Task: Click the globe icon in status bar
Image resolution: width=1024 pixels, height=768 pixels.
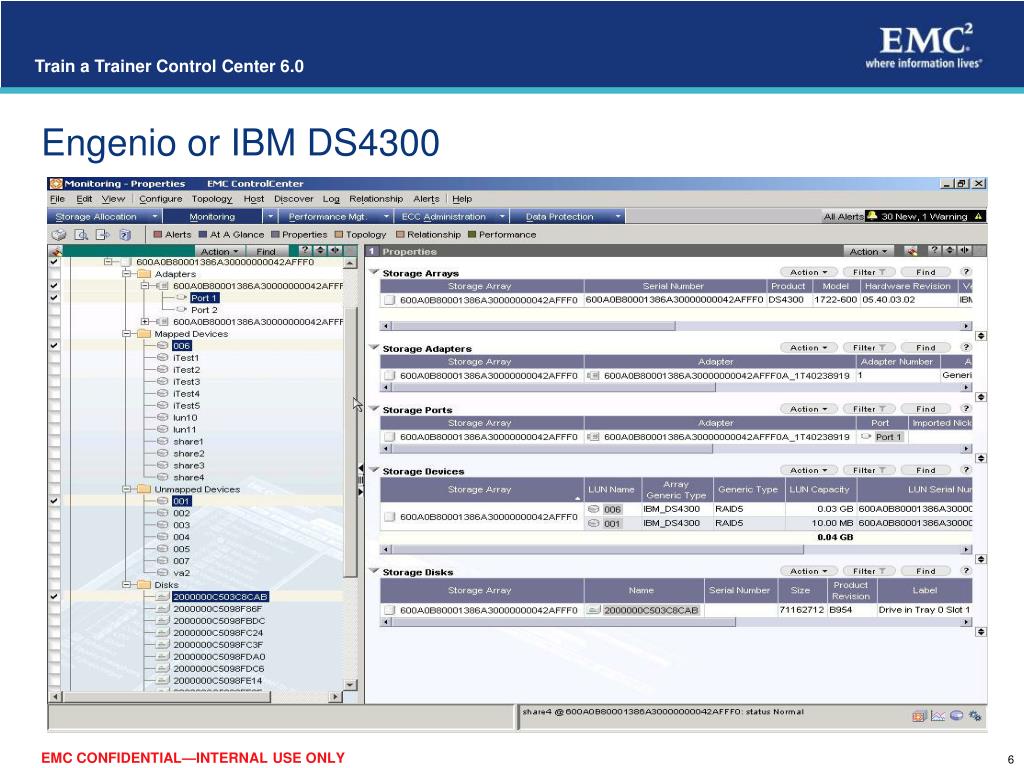Action: [957, 716]
